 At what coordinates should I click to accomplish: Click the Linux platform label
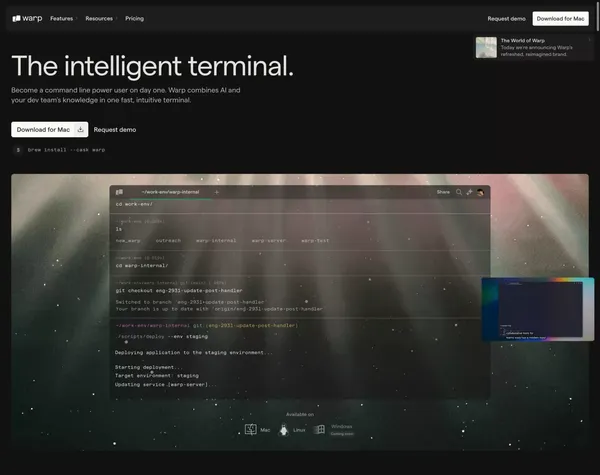(x=299, y=430)
